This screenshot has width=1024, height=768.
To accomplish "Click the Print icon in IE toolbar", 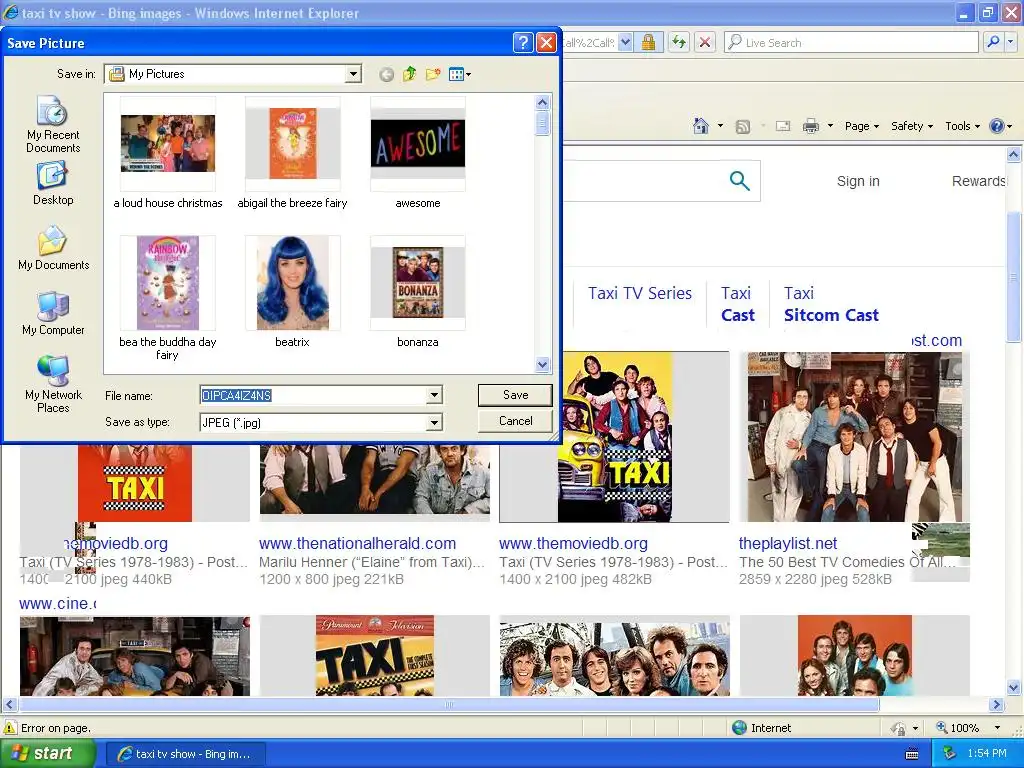I will coord(810,126).
